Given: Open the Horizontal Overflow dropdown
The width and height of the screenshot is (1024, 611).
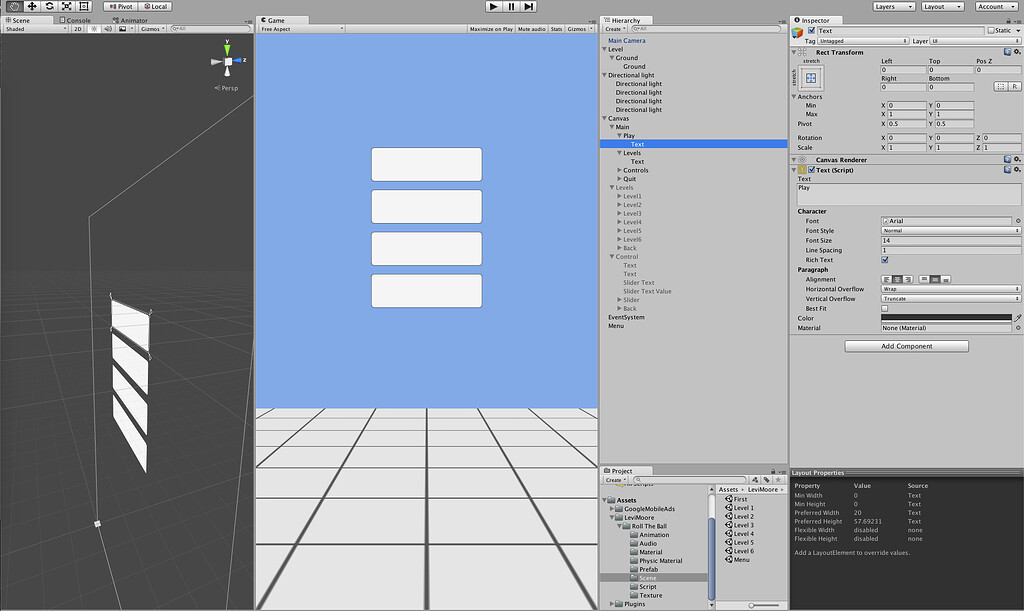Looking at the screenshot, I should tap(948, 289).
